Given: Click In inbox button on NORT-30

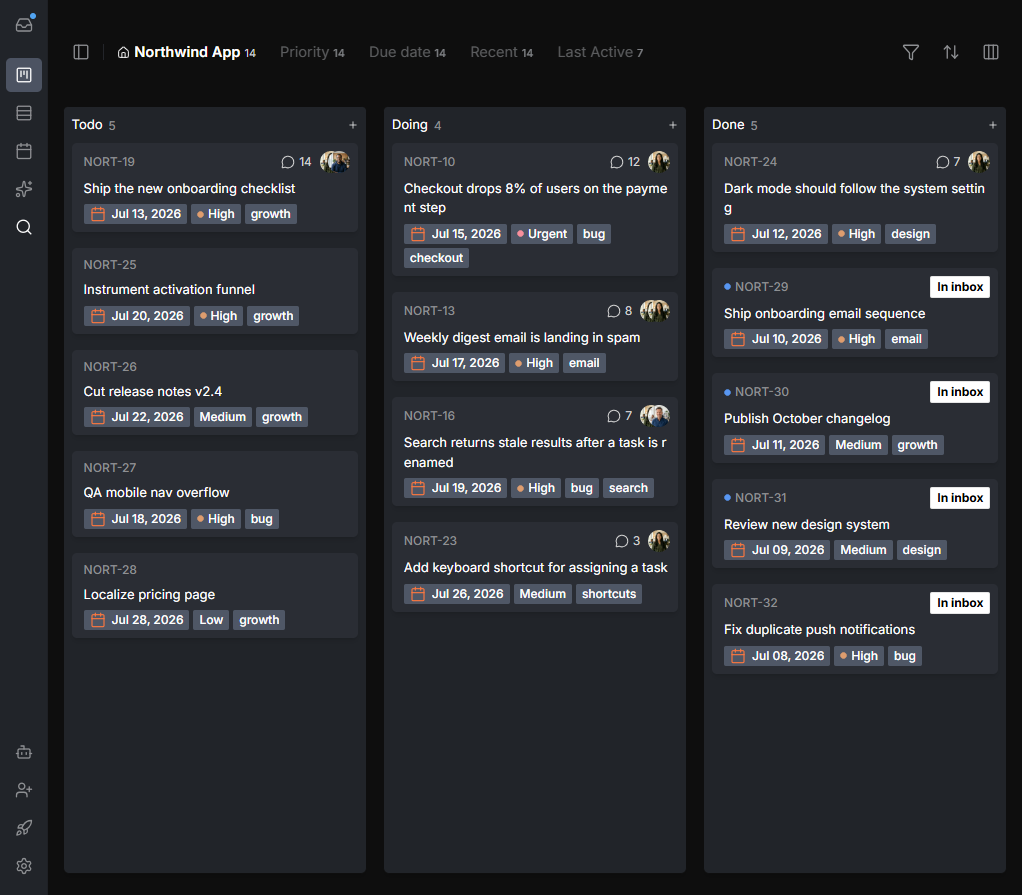Looking at the screenshot, I should (959, 392).
